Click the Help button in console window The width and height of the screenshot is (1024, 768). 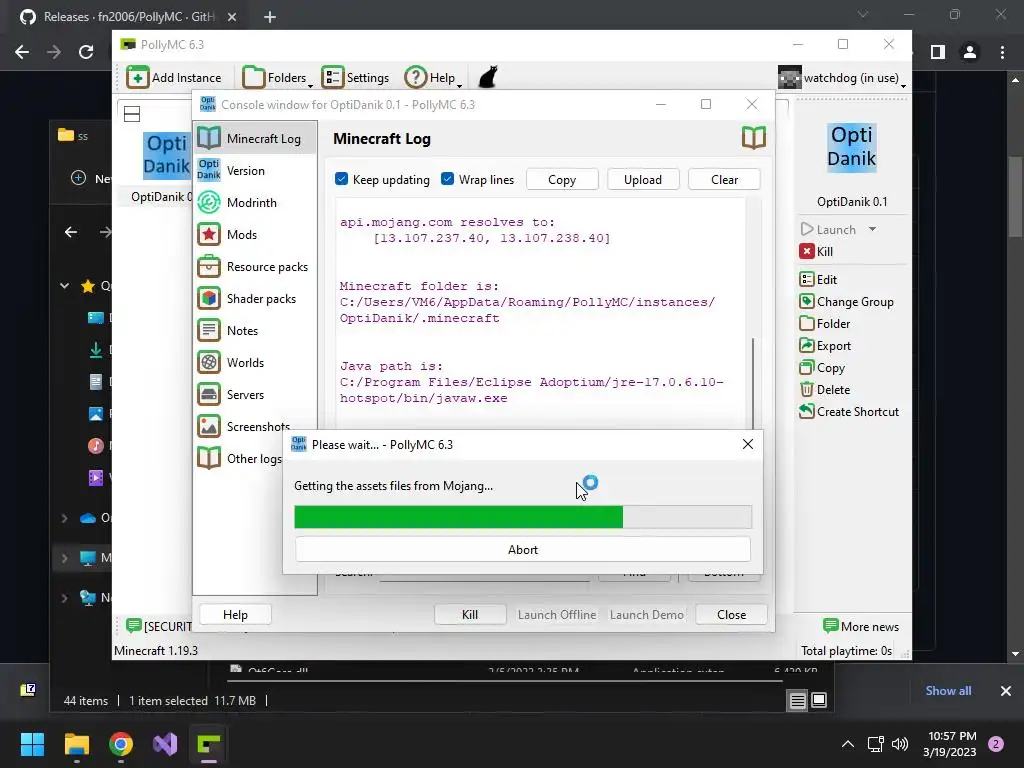point(235,615)
